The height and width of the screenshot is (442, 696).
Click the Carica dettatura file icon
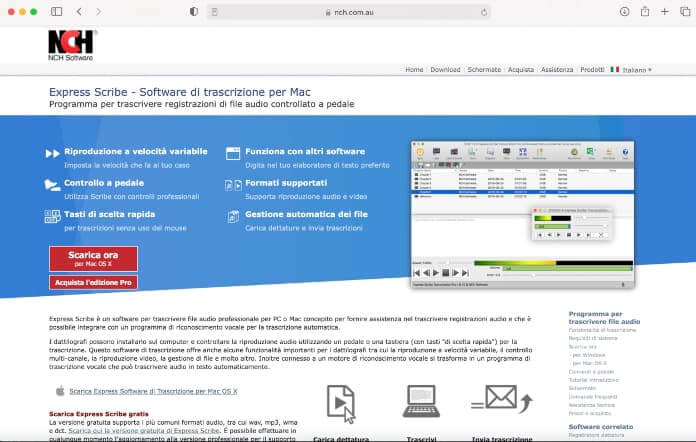click(341, 404)
